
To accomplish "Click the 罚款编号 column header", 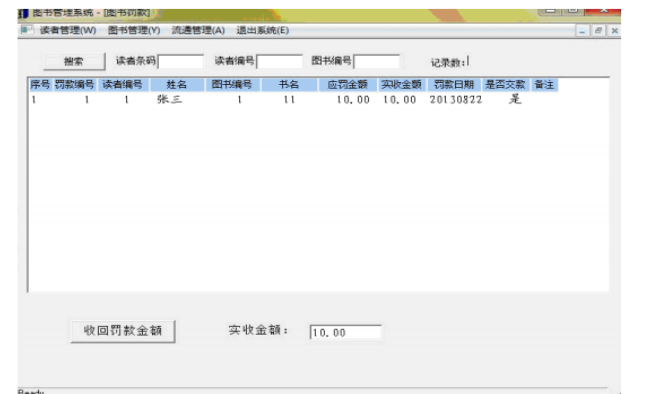I will pos(74,85).
